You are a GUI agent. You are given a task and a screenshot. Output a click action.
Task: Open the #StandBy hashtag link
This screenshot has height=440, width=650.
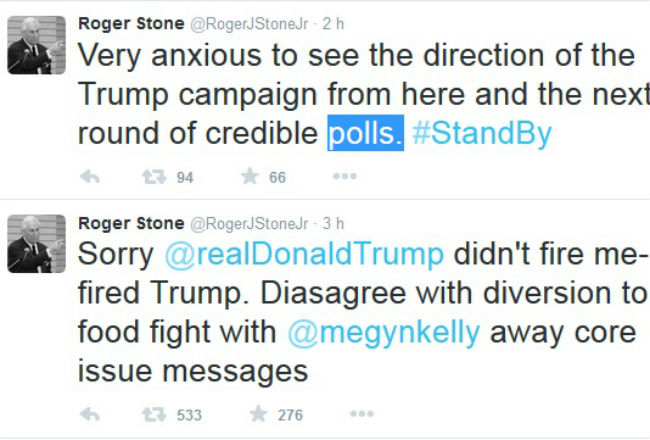click(x=481, y=134)
